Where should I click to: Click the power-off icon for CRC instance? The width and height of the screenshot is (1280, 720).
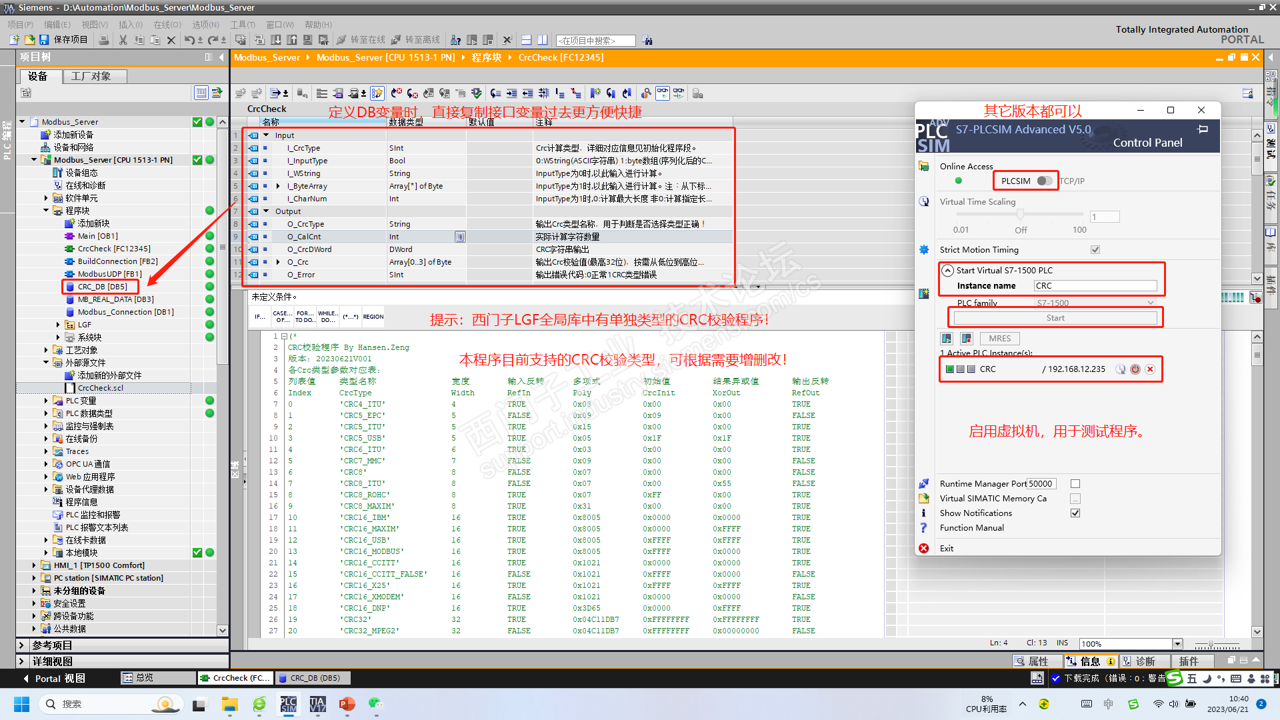tap(1135, 369)
